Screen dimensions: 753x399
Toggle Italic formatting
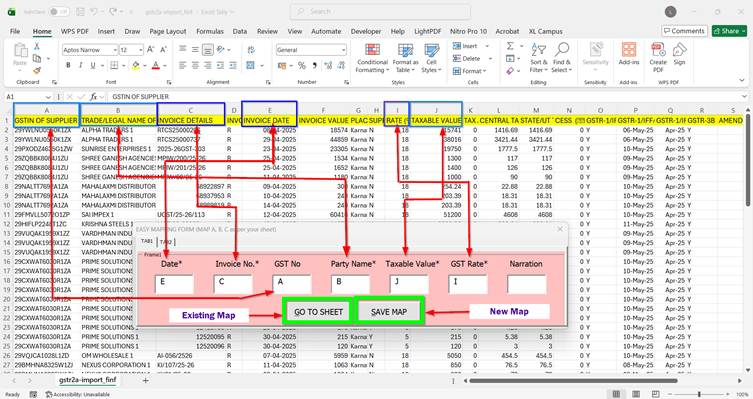[80, 65]
